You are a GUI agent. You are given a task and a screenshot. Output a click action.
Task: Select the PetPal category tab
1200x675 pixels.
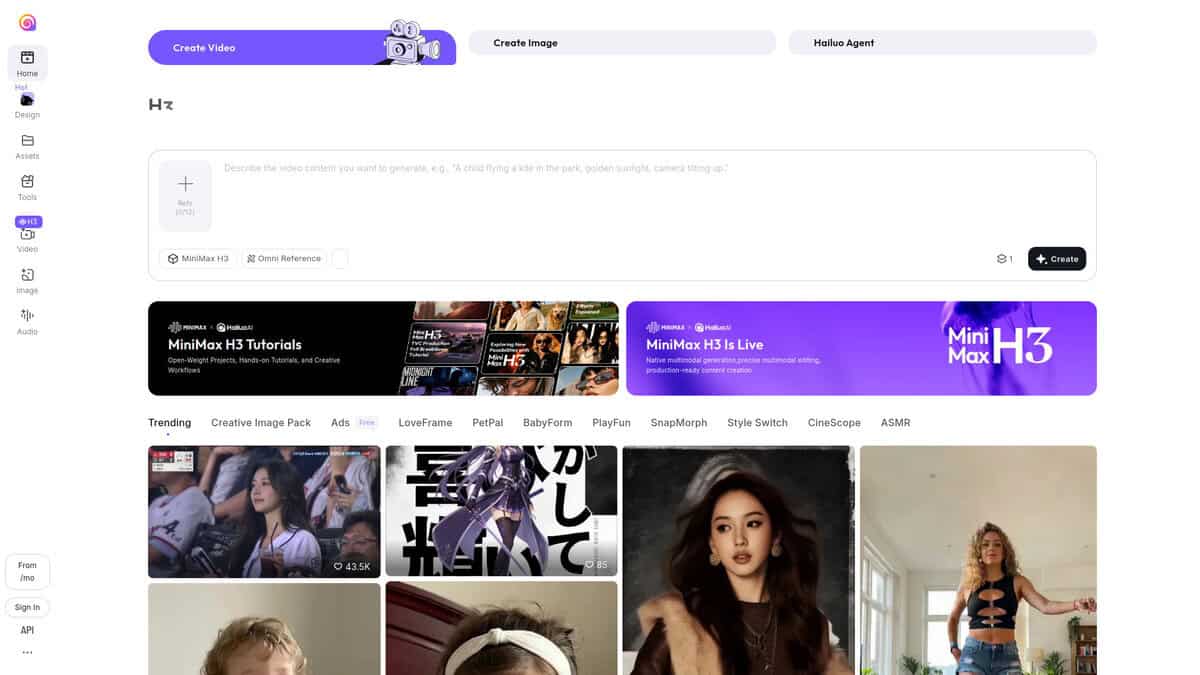[x=488, y=423]
